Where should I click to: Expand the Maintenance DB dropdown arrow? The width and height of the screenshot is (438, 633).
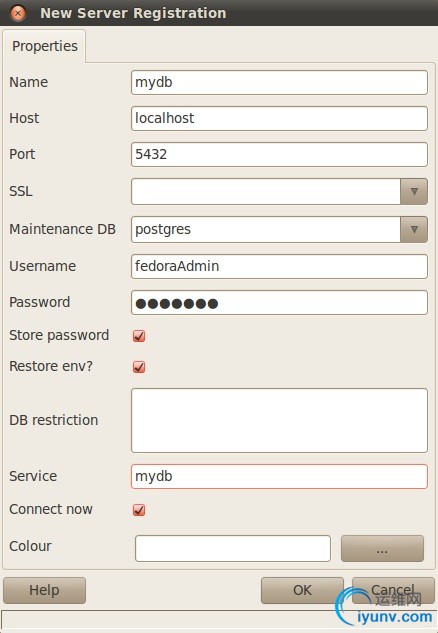[414, 229]
